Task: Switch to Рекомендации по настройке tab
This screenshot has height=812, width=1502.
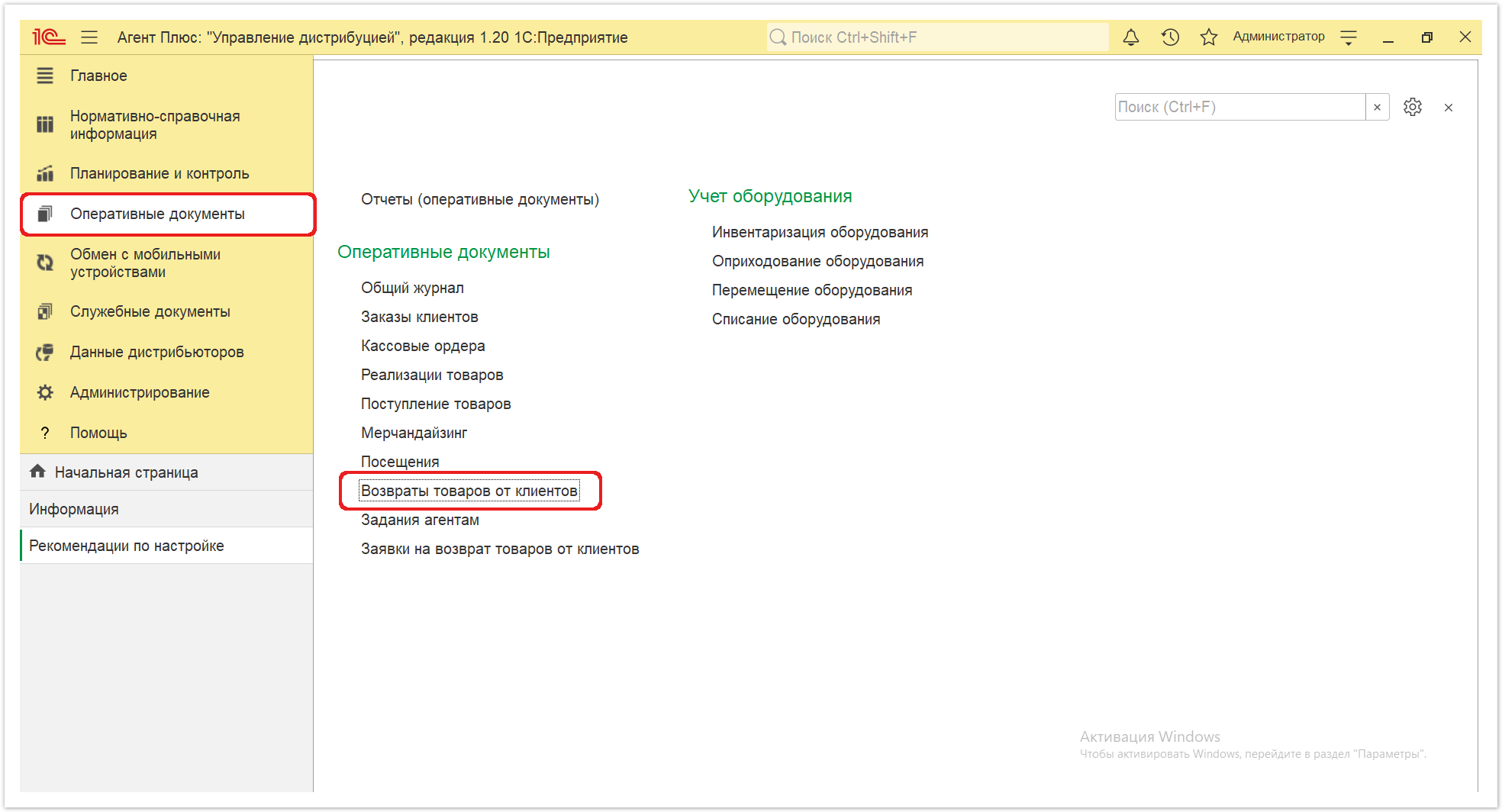Action: pyautogui.click(x=166, y=546)
